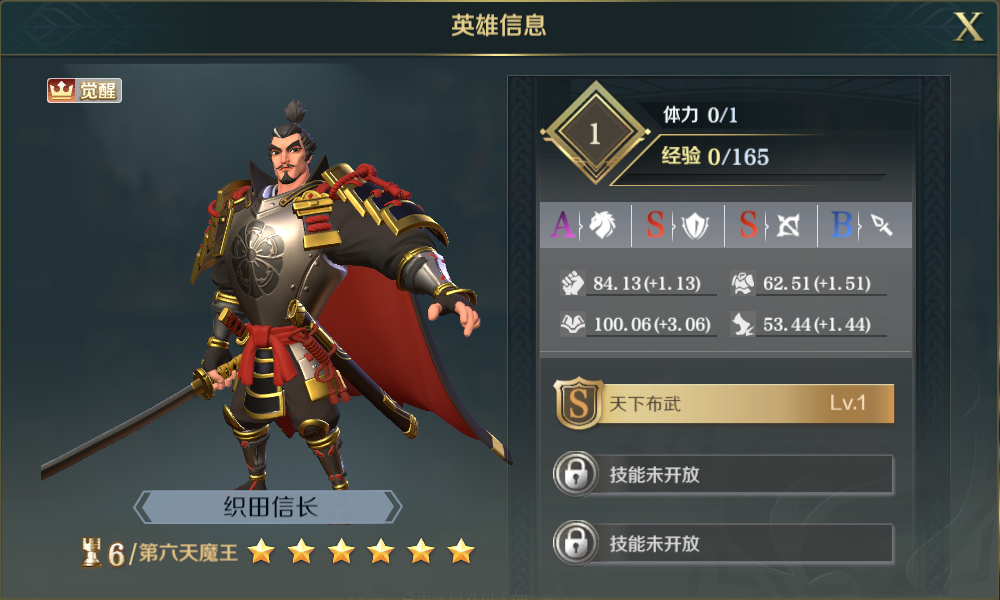Image resolution: width=1000 pixels, height=600 pixels.
Task: Click the book intelligence stat icon
Action: pyautogui.click(x=572, y=324)
